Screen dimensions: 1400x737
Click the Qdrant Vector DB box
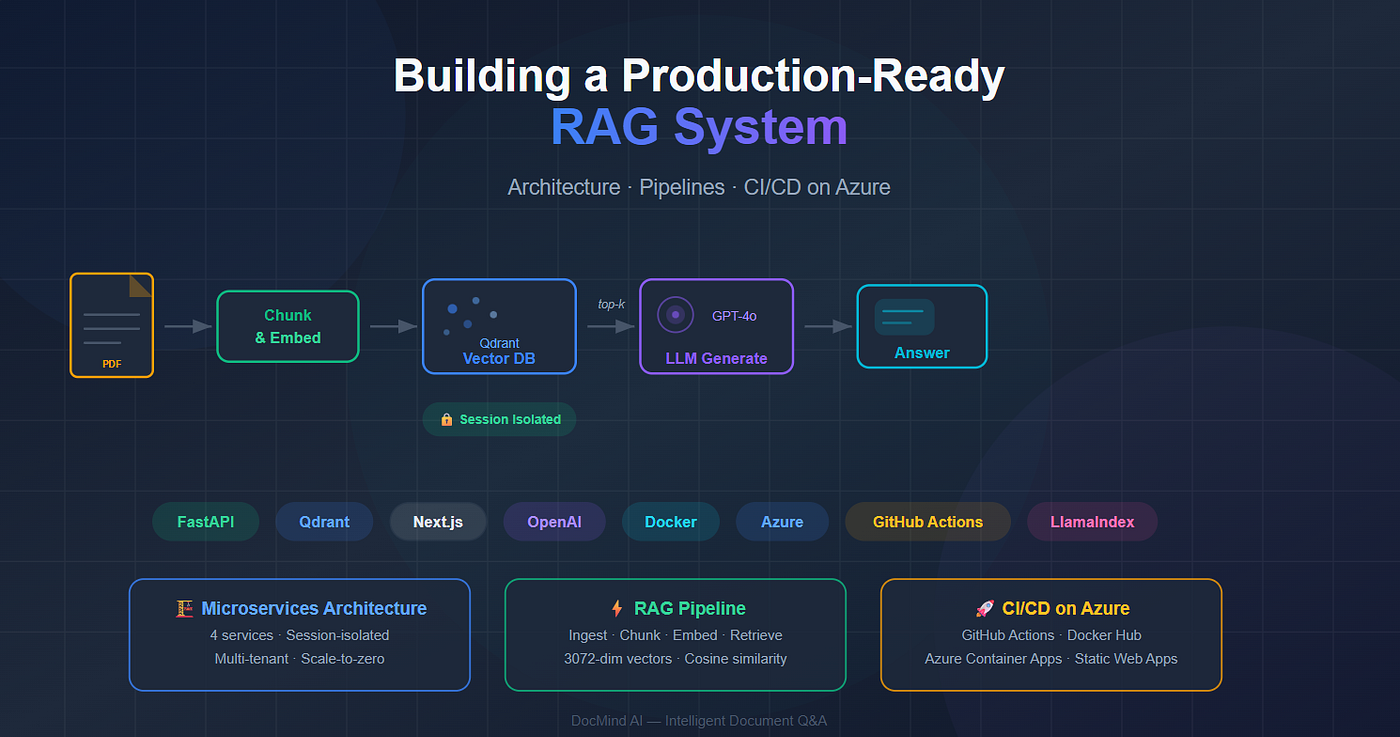[499, 326]
